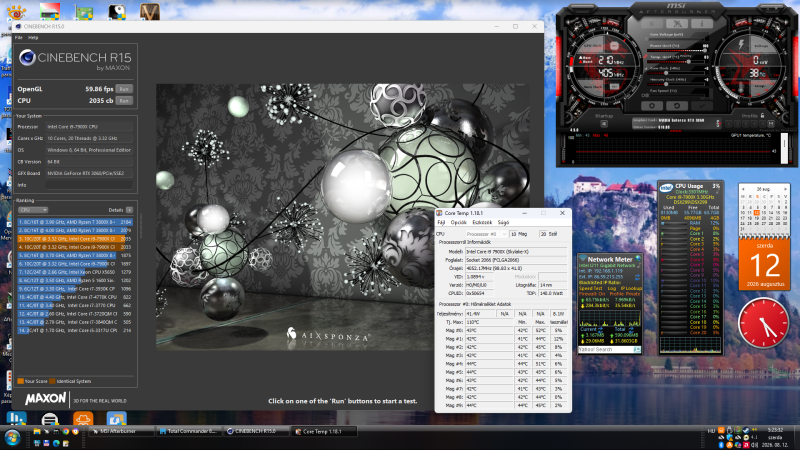
Task: Click the taskbar clock showing 5:23:52
Action: 776,430
